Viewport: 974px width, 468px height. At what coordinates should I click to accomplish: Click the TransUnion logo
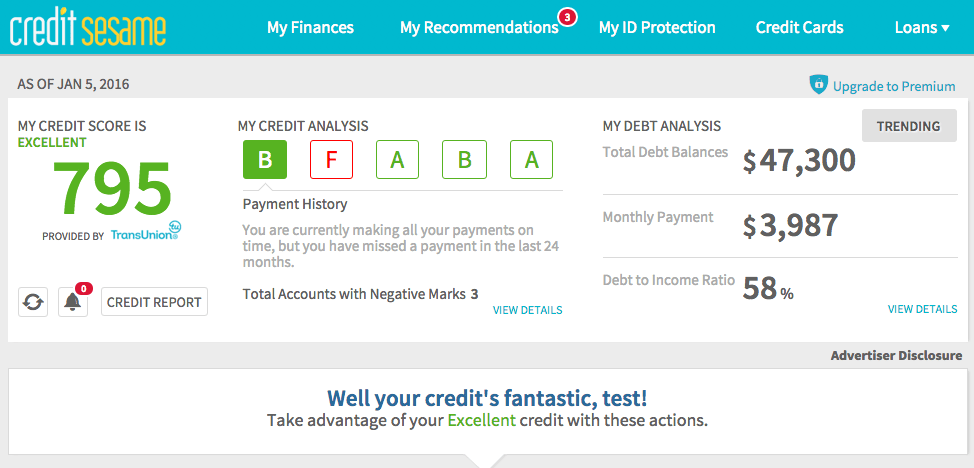point(145,236)
